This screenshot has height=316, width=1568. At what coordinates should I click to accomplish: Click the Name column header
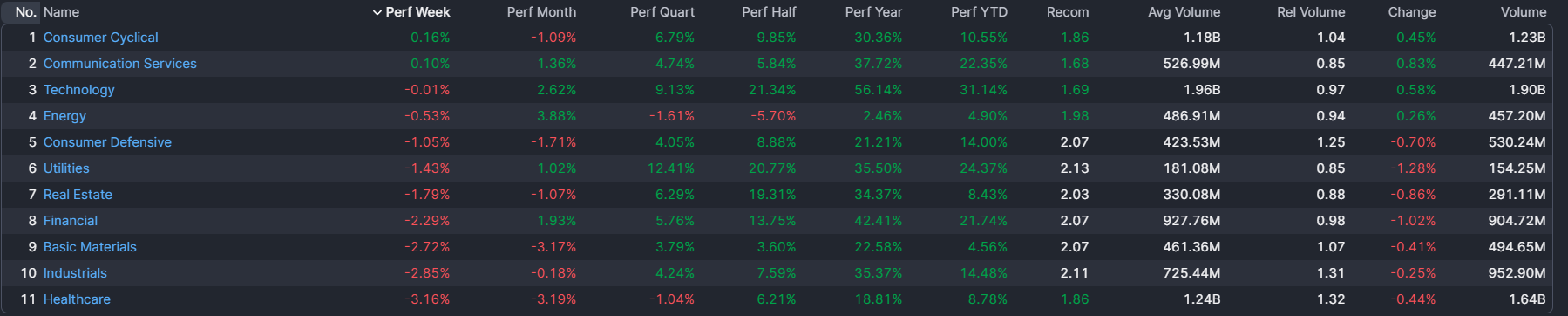(61, 12)
